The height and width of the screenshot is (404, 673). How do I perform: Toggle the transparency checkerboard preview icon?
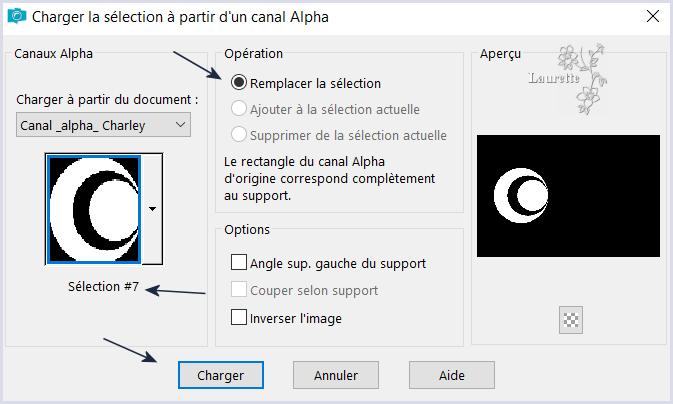[571, 320]
